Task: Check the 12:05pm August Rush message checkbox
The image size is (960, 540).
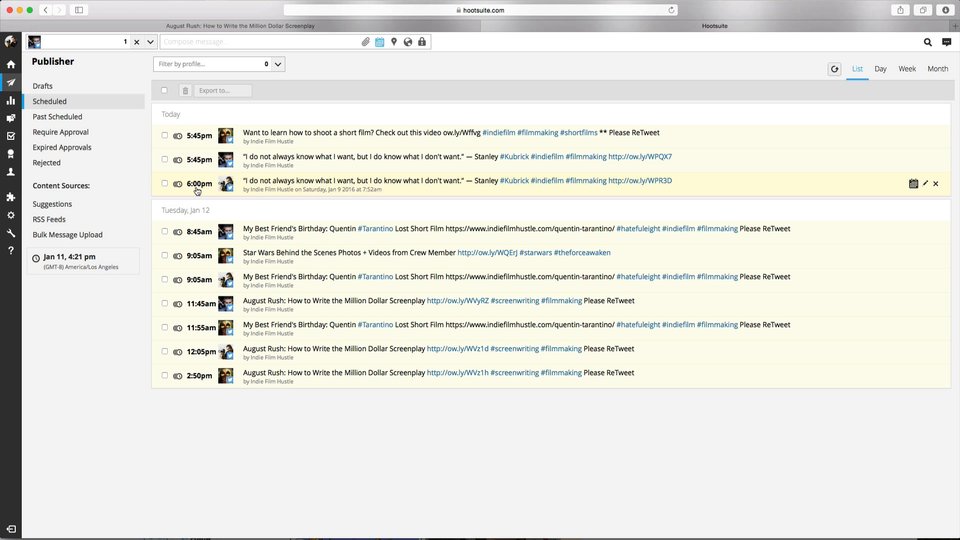Action: click(x=165, y=351)
